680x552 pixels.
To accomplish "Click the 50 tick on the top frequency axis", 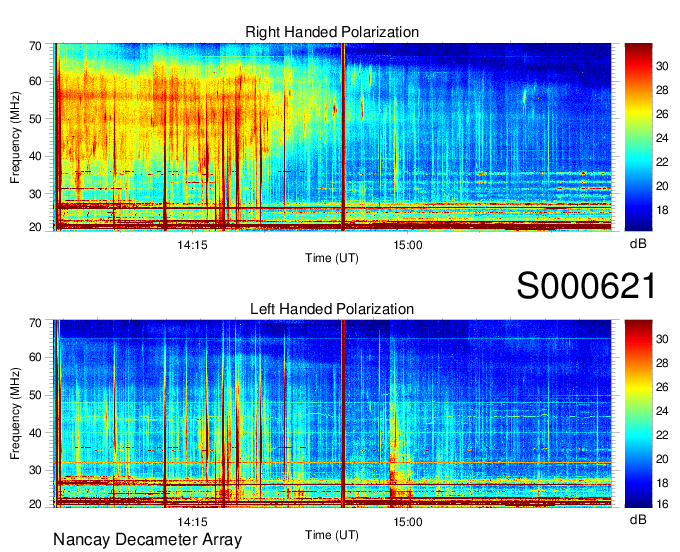I will [x=35, y=119].
